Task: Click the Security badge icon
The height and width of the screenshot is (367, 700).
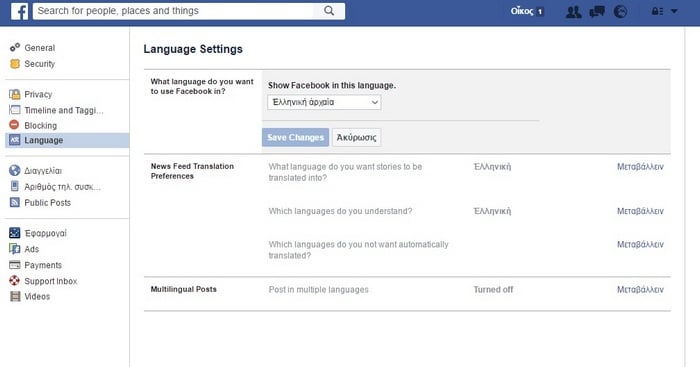Action: (x=15, y=64)
